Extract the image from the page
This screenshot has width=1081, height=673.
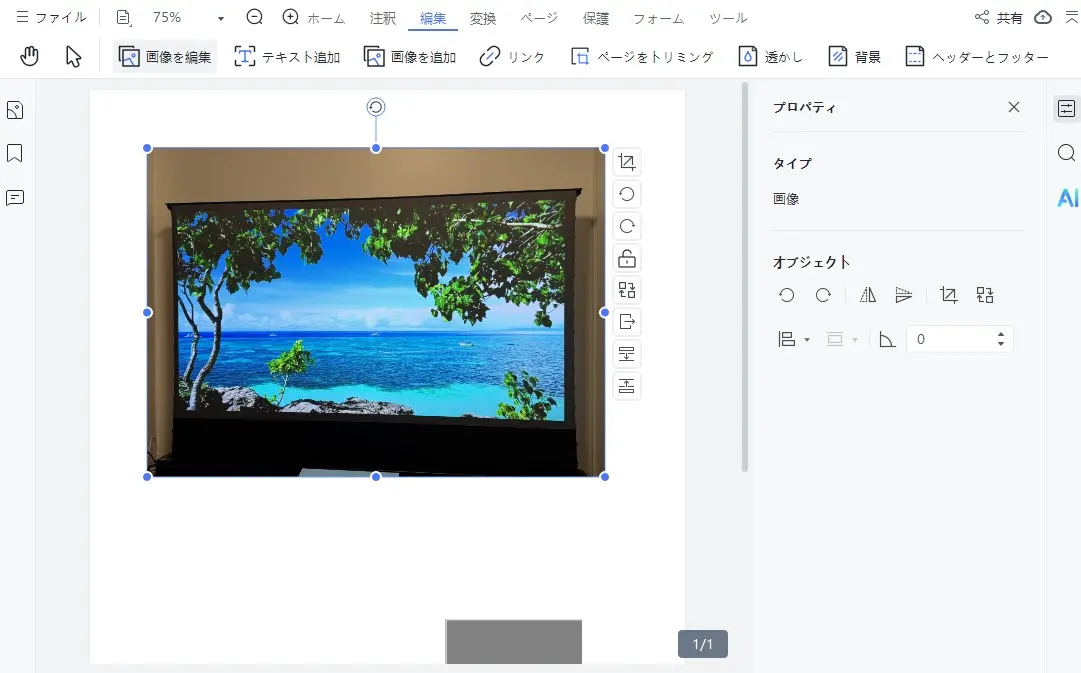click(627, 322)
